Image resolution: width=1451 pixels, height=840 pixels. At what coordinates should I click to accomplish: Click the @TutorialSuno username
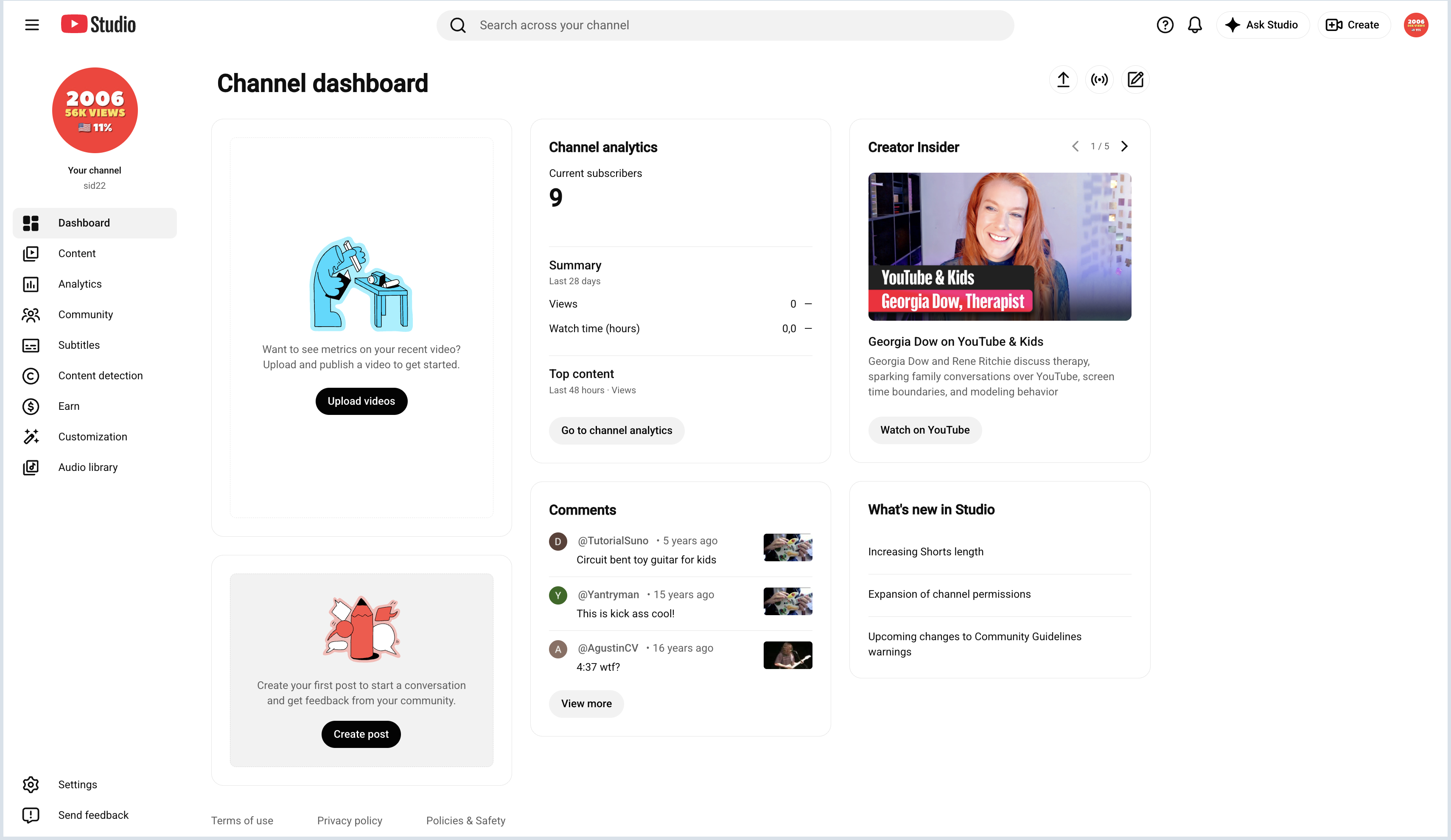point(613,540)
